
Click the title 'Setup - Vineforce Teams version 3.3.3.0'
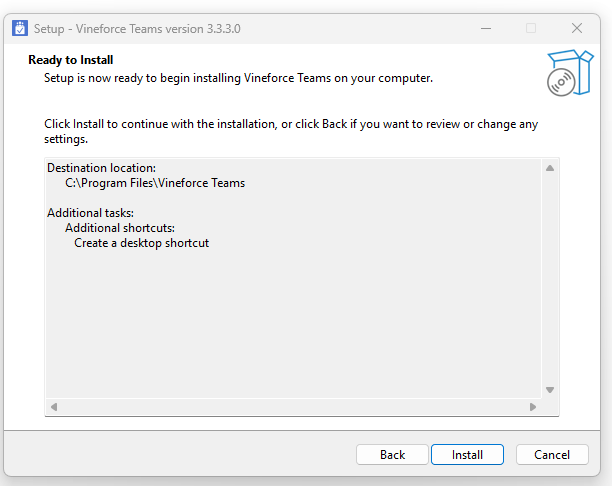(137, 29)
